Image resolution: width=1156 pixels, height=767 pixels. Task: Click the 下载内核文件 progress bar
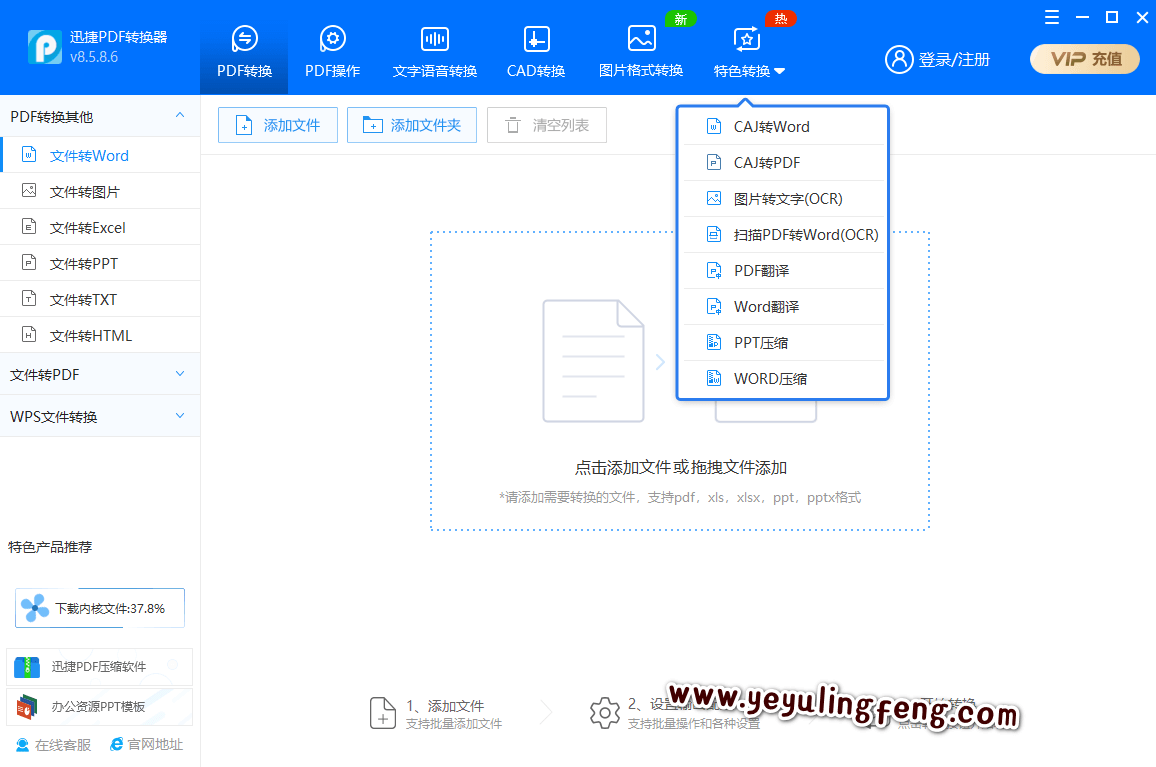(x=100, y=608)
